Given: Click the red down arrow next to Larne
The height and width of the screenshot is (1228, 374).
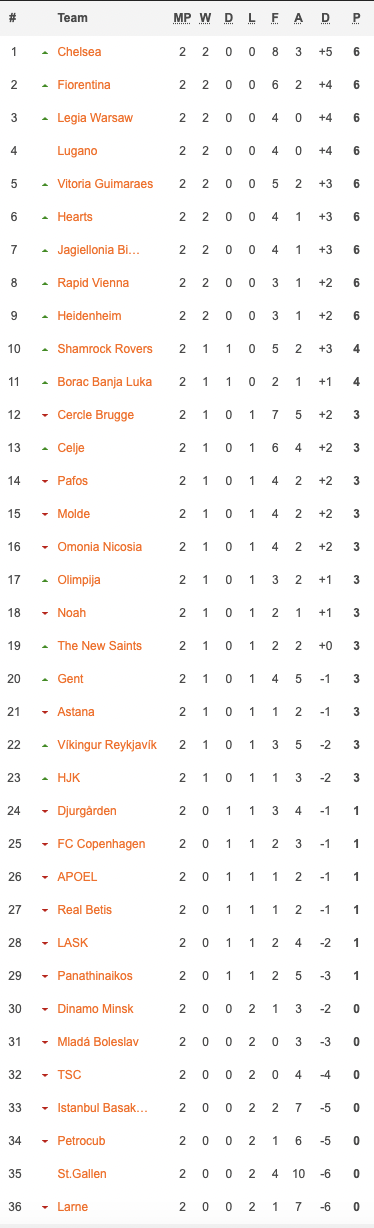Looking at the screenshot, I should [x=44, y=1207].
